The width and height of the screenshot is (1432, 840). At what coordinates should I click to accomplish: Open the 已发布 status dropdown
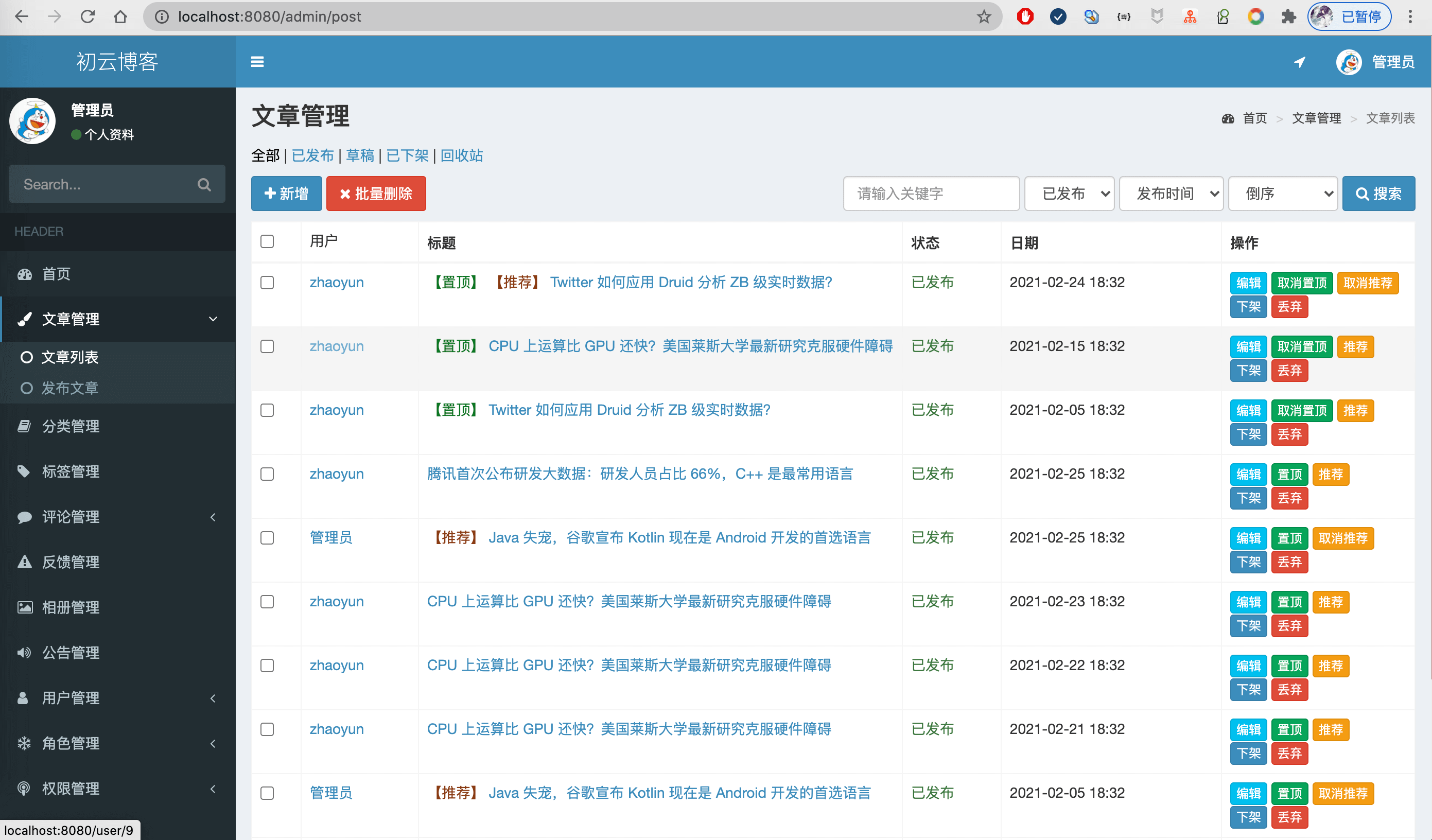1069,194
